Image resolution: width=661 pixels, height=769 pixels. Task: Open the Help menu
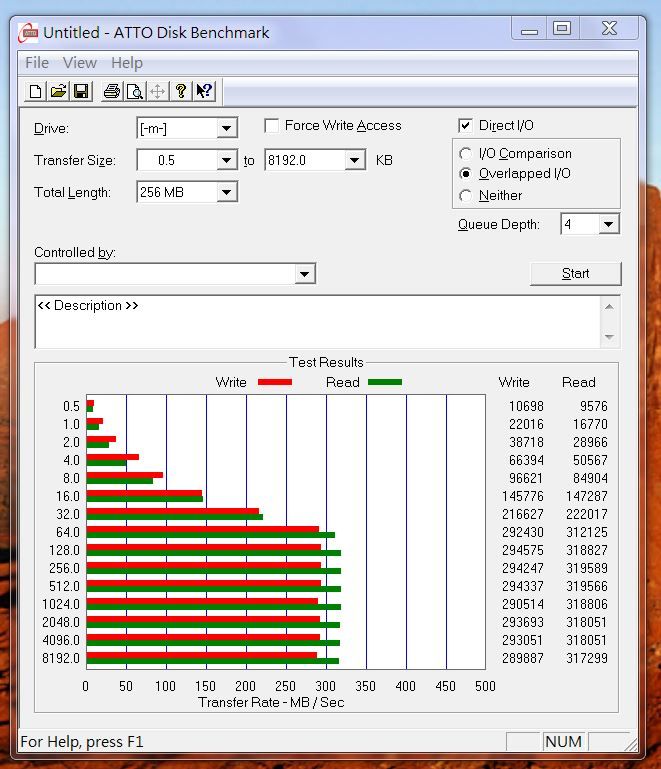click(127, 63)
